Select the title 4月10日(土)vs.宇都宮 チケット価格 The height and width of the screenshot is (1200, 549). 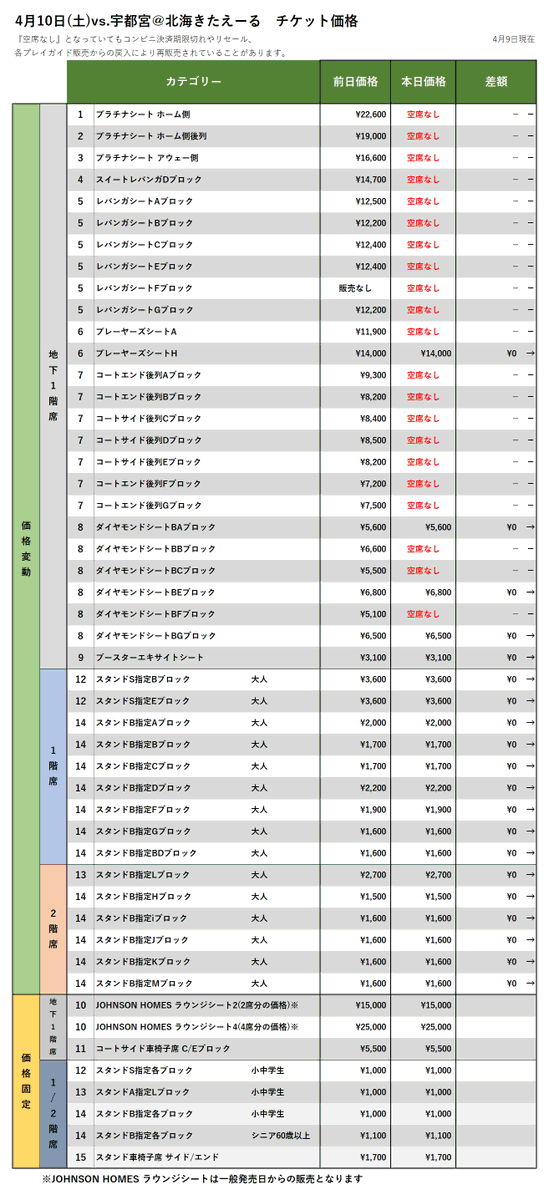coord(187,20)
